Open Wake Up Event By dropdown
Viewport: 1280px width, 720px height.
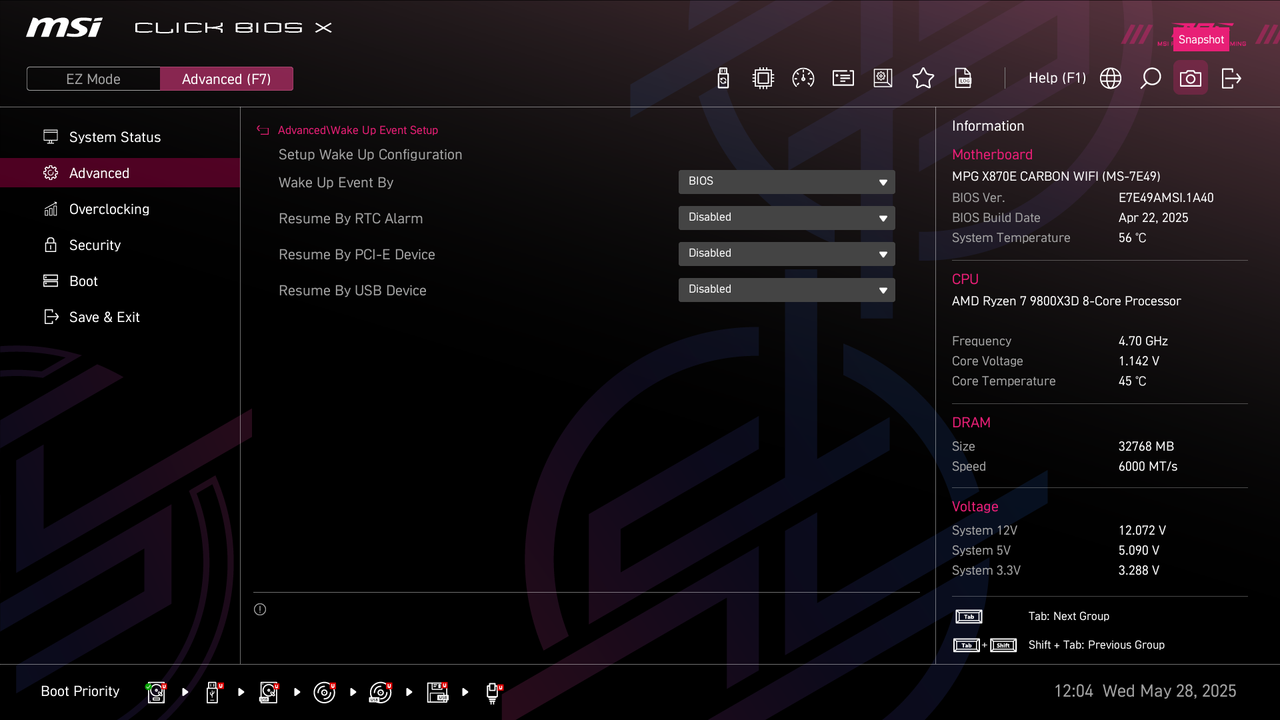(x=786, y=182)
